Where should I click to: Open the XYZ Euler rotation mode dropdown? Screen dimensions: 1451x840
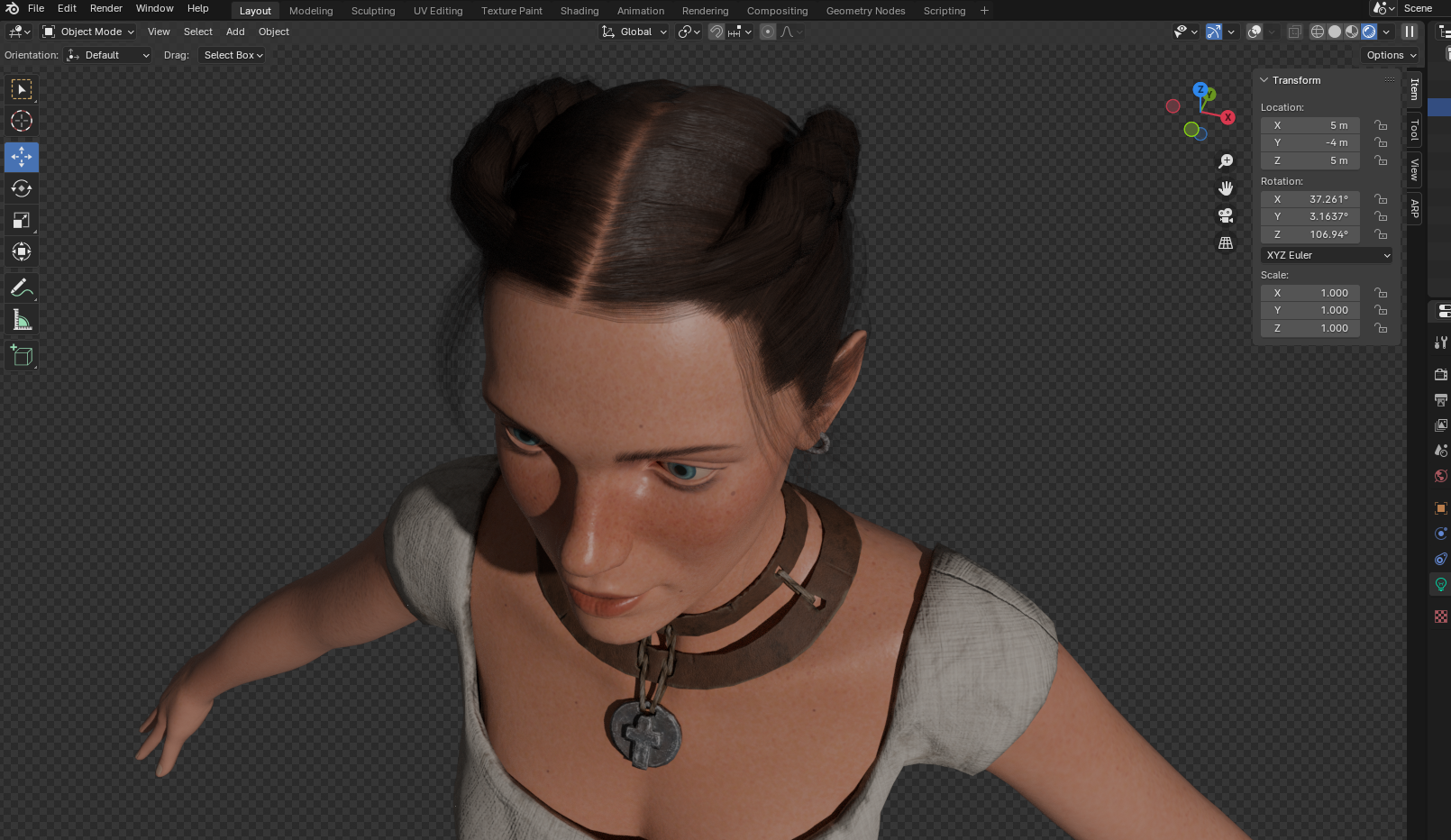click(x=1327, y=255)
